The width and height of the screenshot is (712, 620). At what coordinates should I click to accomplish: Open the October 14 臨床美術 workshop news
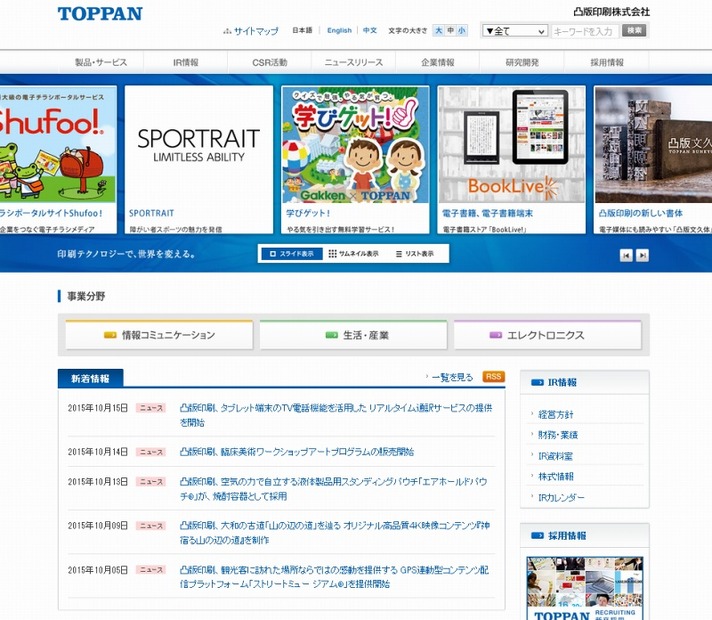click(x=297, y=451)
